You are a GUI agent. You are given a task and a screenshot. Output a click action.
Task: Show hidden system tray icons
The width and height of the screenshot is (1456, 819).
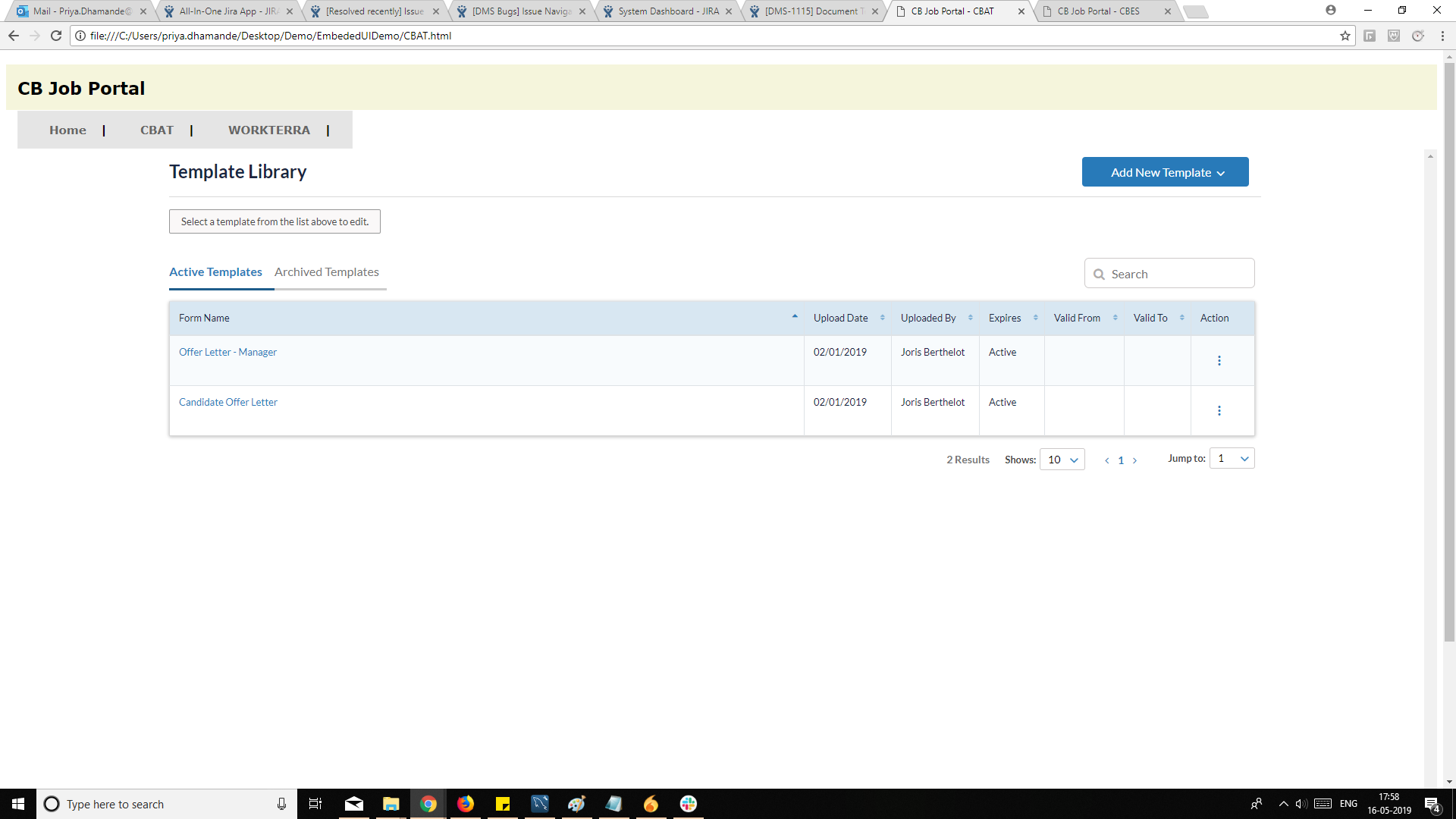click(x=1283, y=804)
